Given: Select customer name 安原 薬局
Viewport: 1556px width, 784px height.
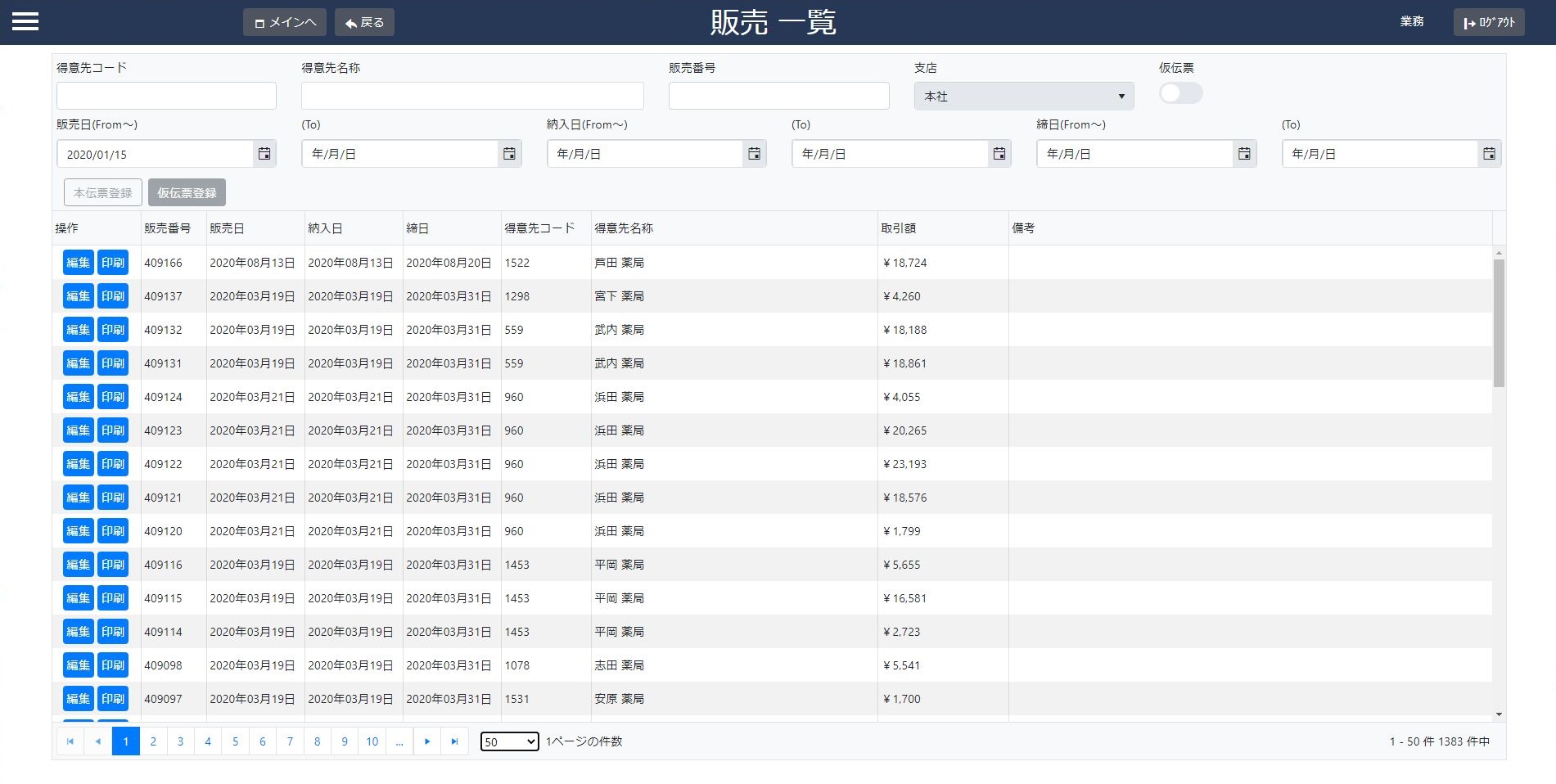Looking at the screenshot, I should coord(619,699).
